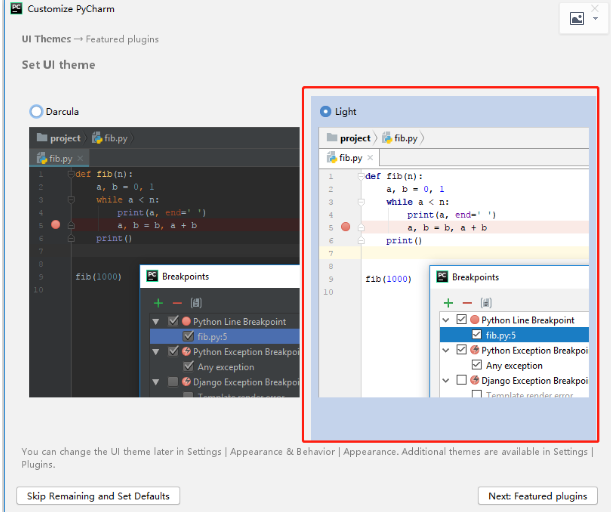Click line 5 breakpoint dot, Light preview
This screenshot has height=512, width=611.
pyautogui.click(x=346, y=227)
